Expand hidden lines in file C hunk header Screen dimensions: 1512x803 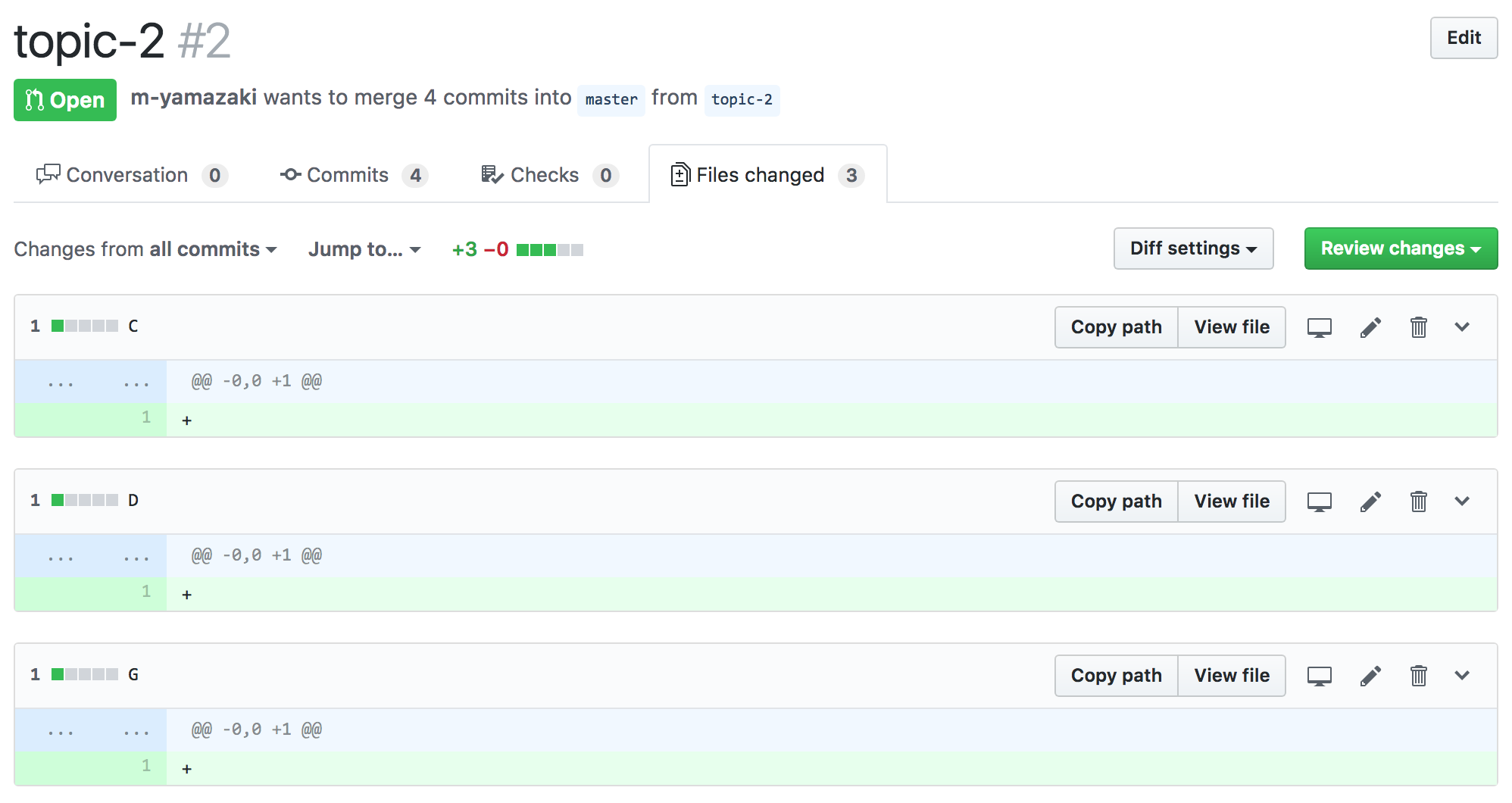click(91, 383)
